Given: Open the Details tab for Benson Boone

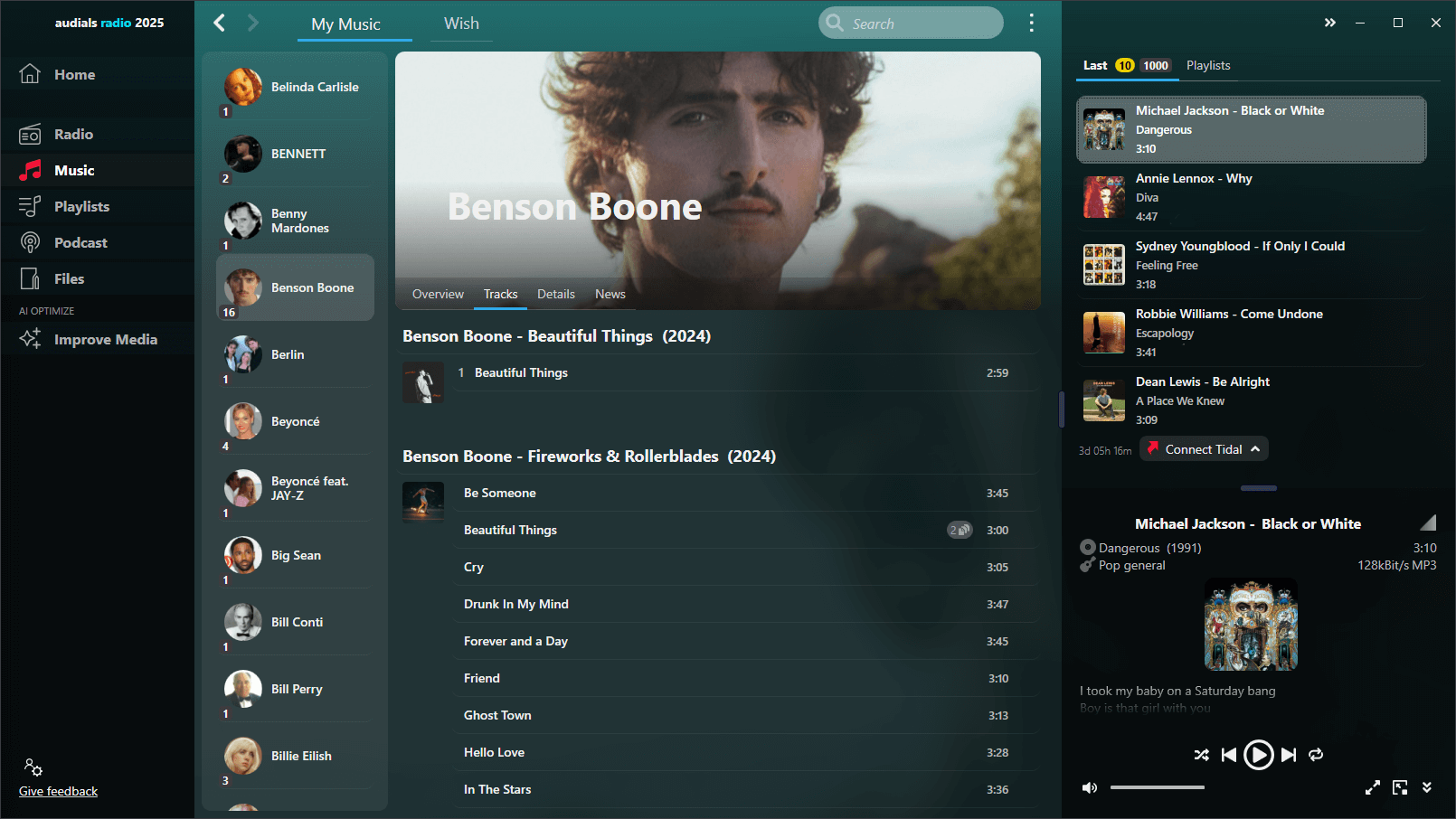Looking at the screenshot, I should 555,294.
